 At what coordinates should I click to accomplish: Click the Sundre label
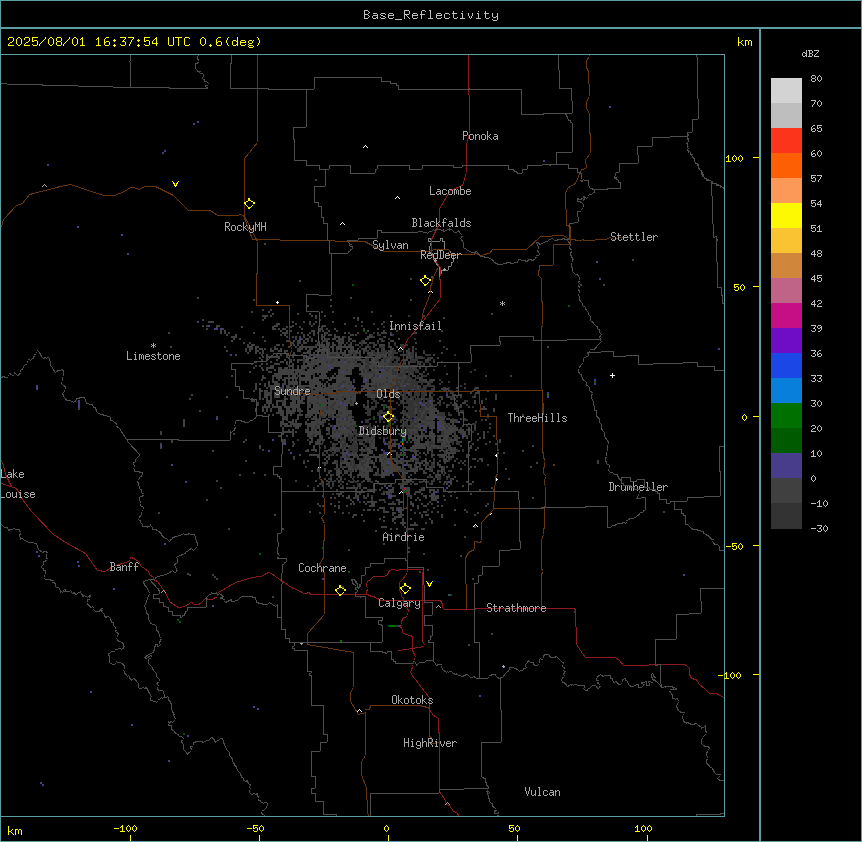(x=292, y=391)
